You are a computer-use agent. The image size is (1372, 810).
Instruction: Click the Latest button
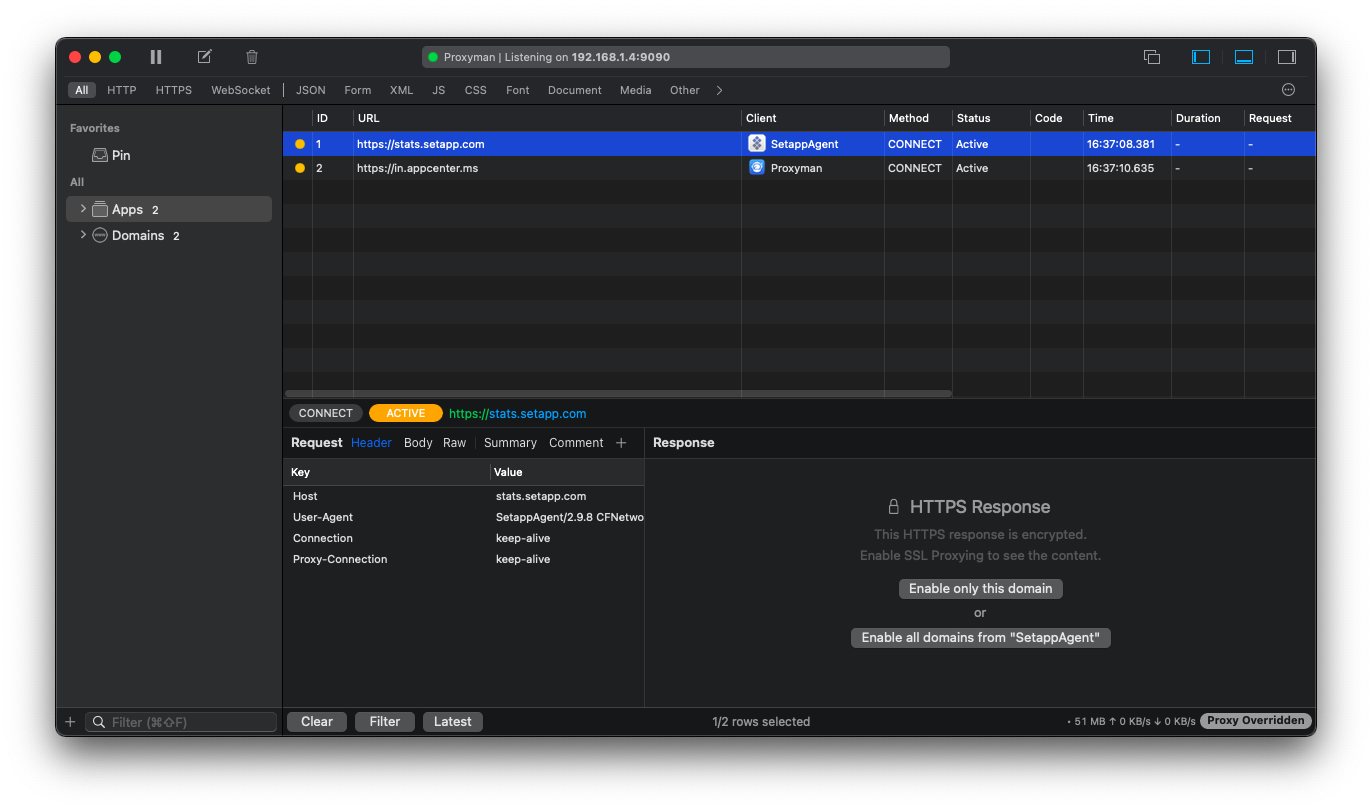pos(453,721)
